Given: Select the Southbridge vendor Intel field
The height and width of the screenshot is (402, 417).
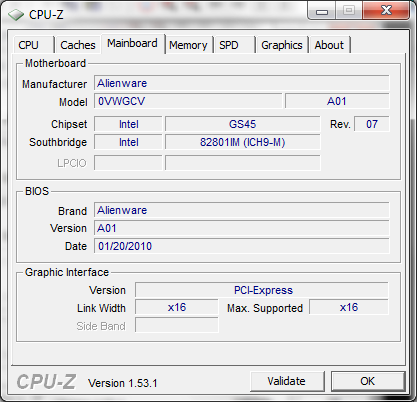Looking at the screenshot, I should (128, 142).
